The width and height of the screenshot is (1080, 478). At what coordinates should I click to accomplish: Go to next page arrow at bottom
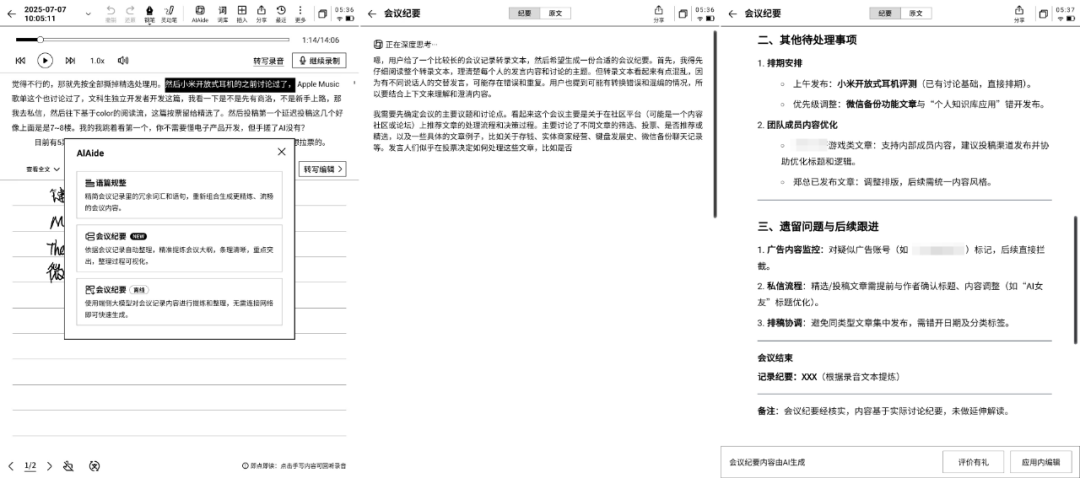pos(50,466)
